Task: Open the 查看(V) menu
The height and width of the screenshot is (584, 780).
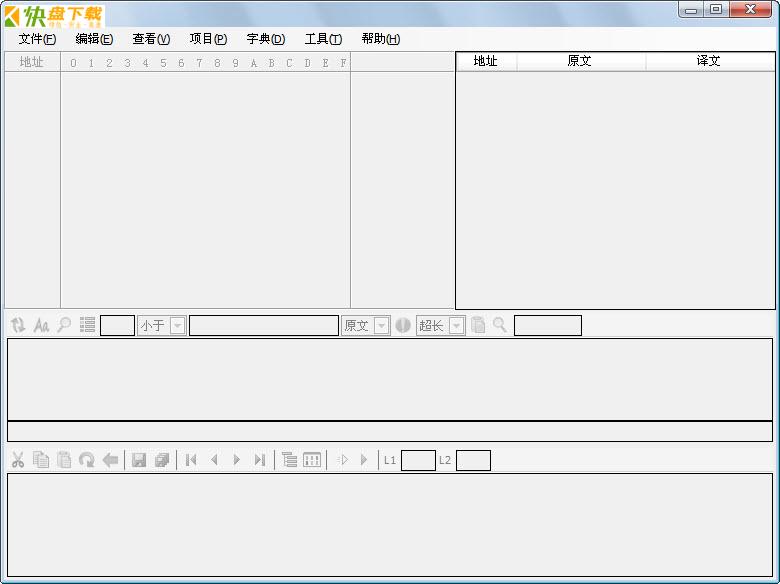Action: pyautogui.click(x=151, y=39)
